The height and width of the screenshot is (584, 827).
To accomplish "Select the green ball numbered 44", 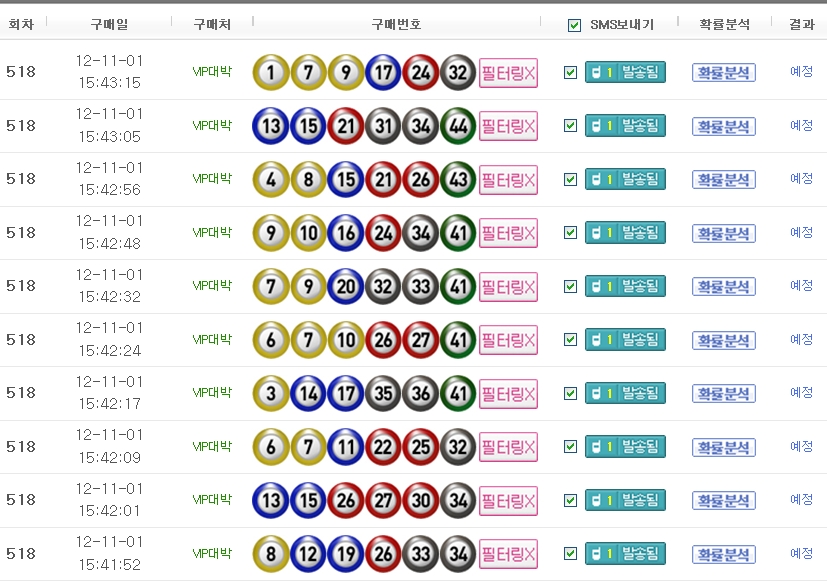I will [458, 126].
